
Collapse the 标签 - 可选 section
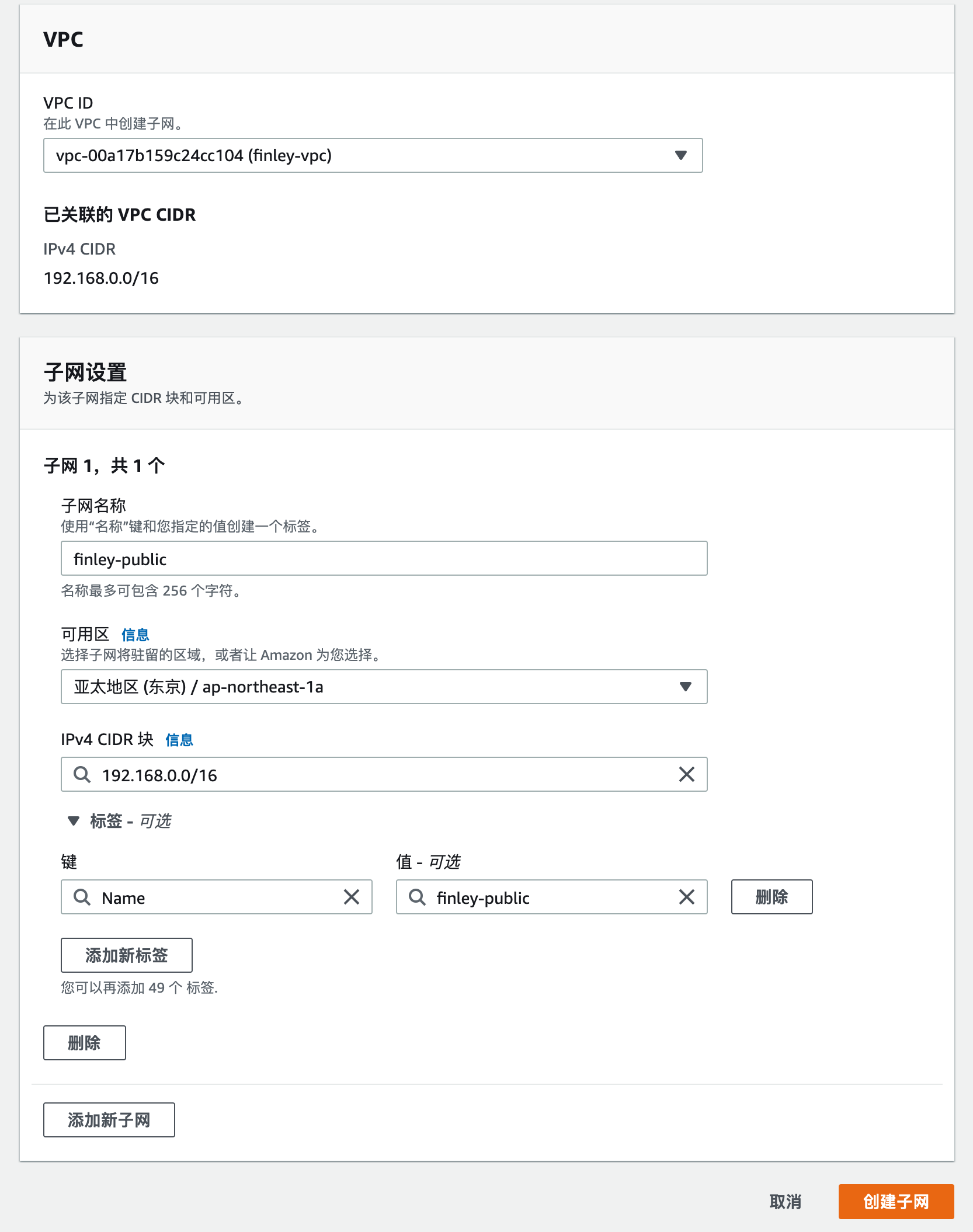pyautogui.click(x=74, y=820)
